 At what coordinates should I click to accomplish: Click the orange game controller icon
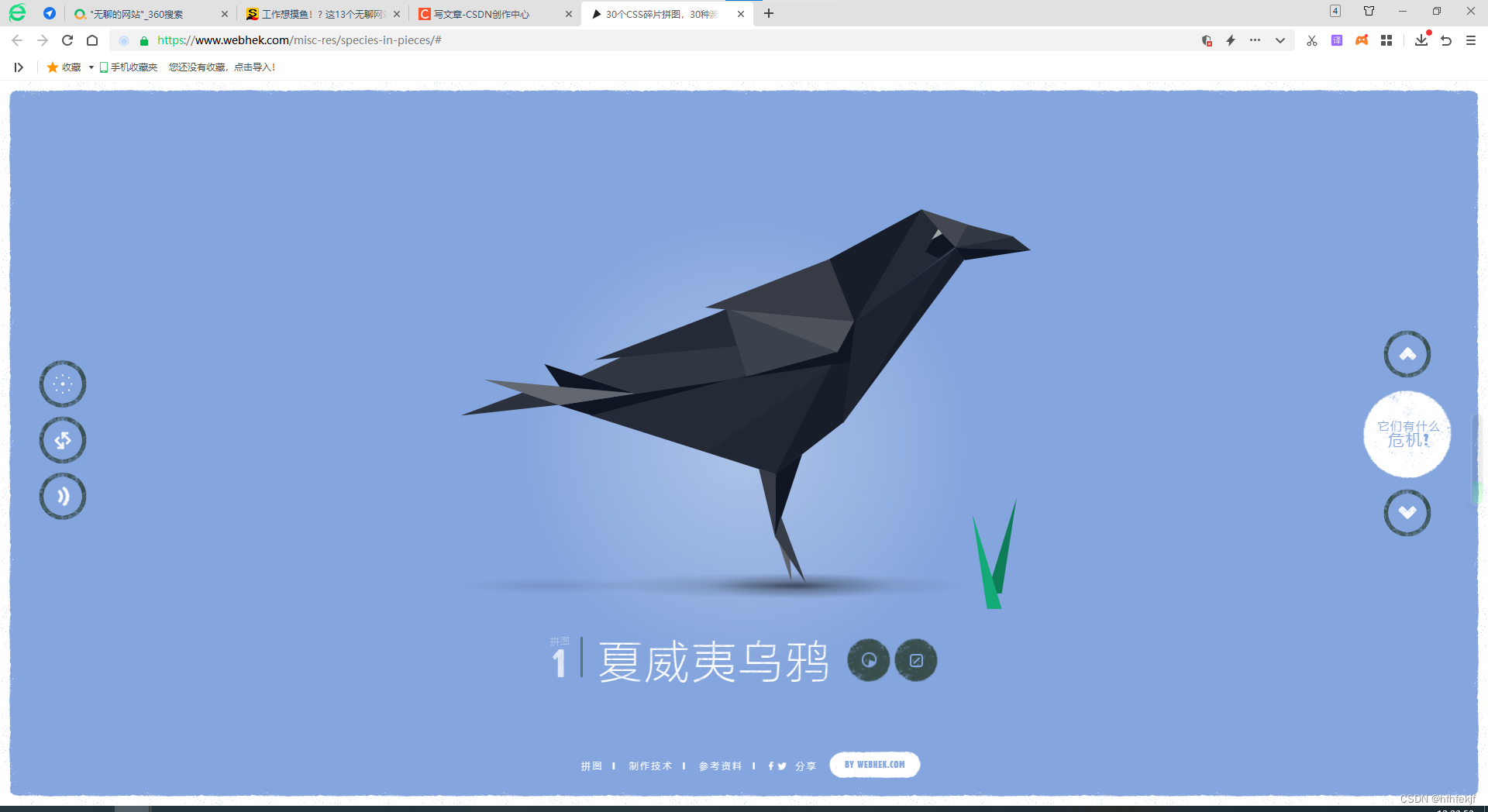[x=1362, y=40]
